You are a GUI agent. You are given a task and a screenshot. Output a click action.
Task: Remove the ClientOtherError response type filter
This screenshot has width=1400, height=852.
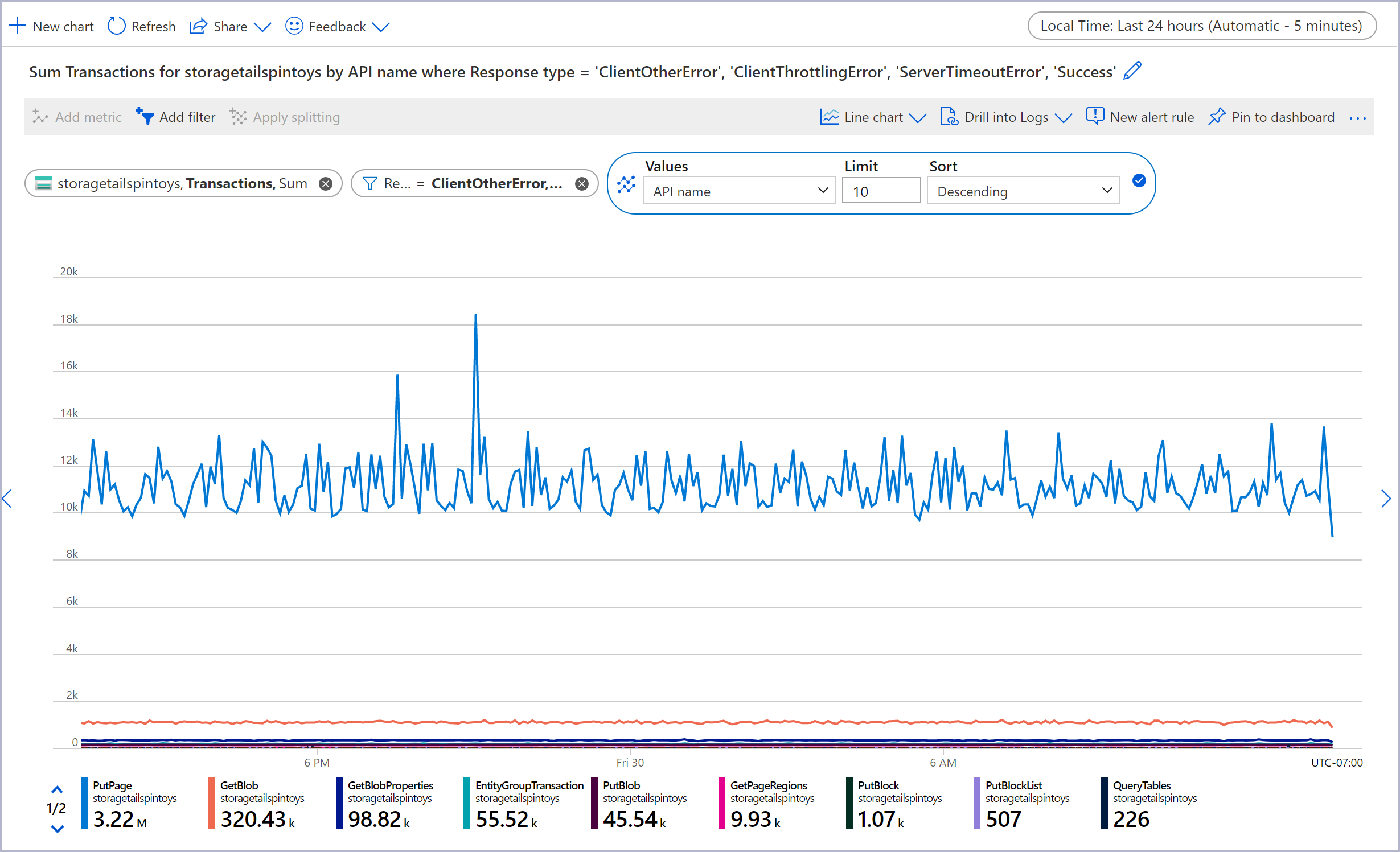click(x=581, y=184)
